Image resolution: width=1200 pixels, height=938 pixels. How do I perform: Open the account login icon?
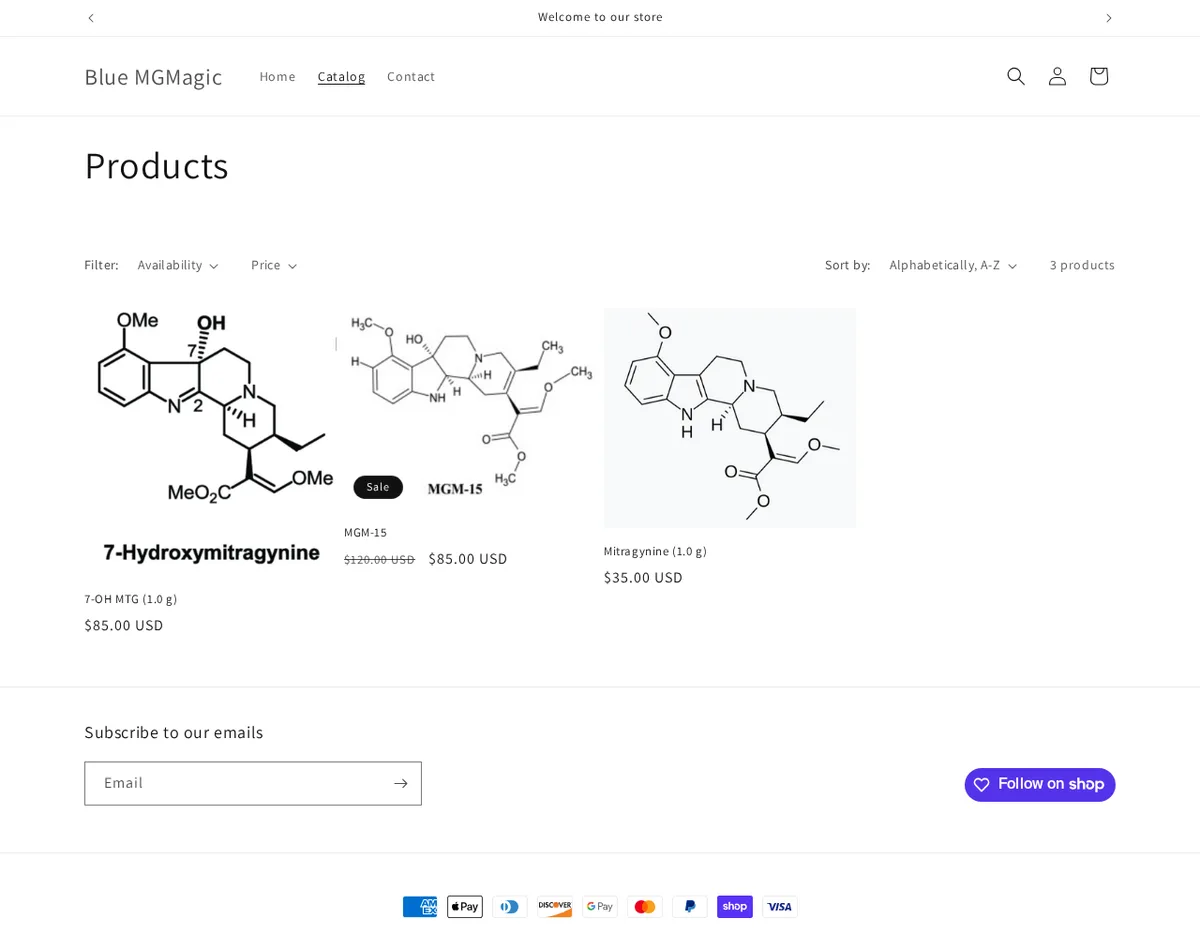click(1057, 76)
